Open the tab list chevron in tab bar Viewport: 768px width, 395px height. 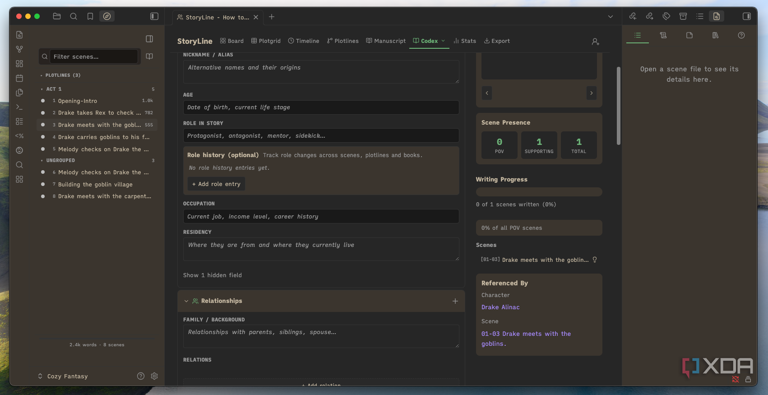pos(610,17)
